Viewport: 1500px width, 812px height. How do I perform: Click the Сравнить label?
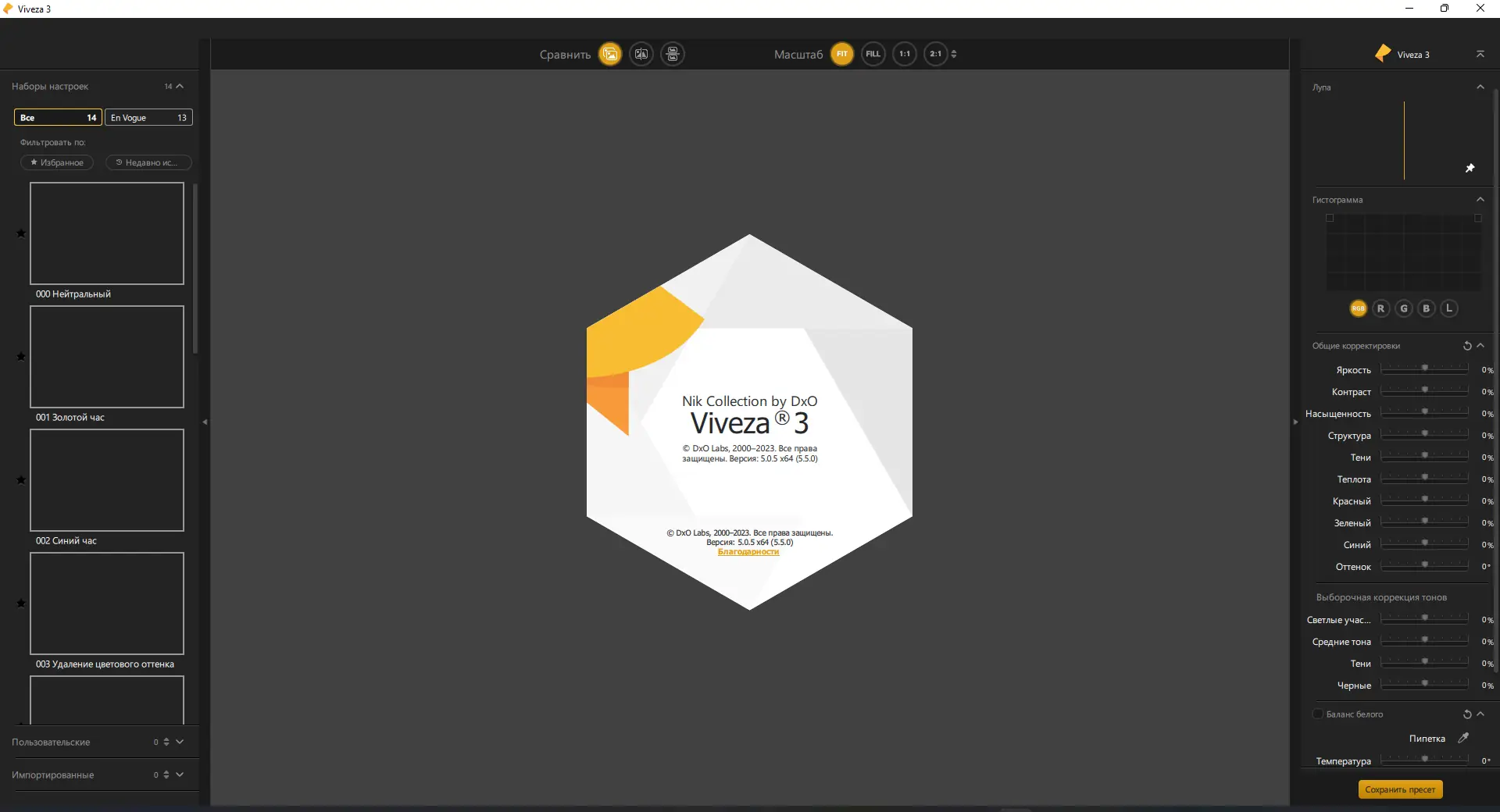[x=565, y=55]
